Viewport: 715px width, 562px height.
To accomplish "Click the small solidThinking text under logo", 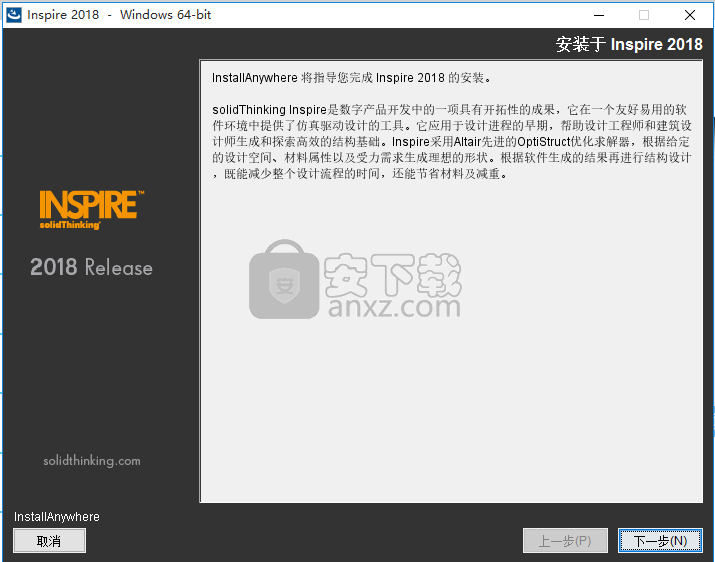I will pos(70,225).
